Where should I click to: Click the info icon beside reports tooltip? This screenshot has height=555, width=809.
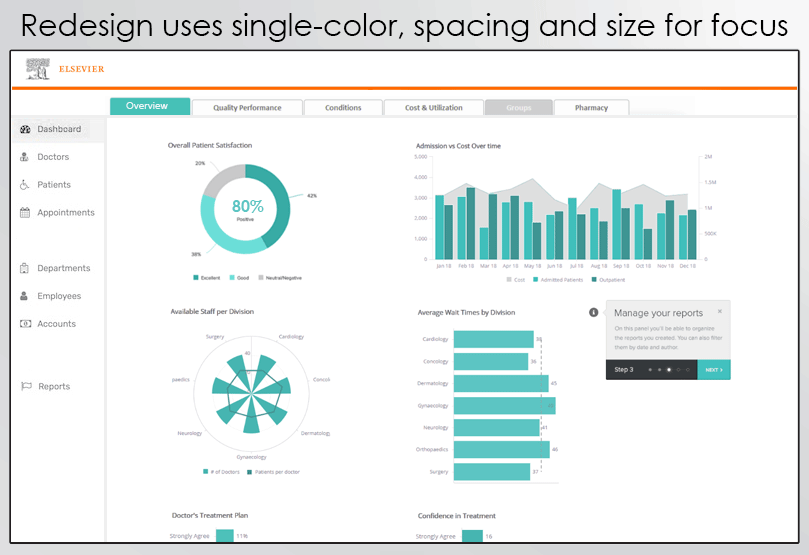coord(593,312)
